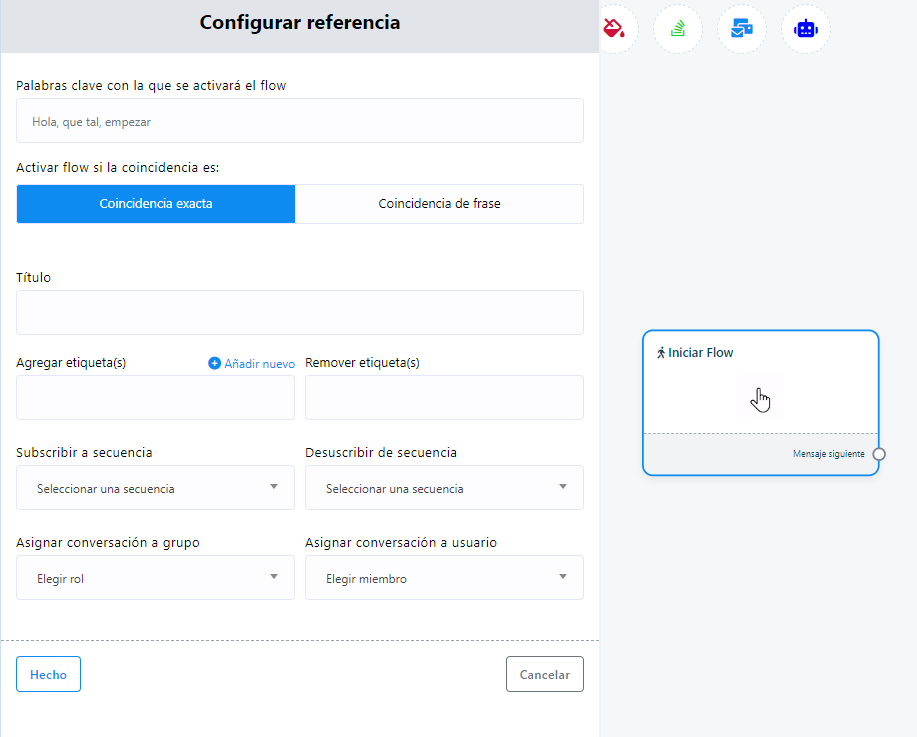Select Coincidencia exacta option
This screenshot has width=917, height=737.
coord(156,204)
